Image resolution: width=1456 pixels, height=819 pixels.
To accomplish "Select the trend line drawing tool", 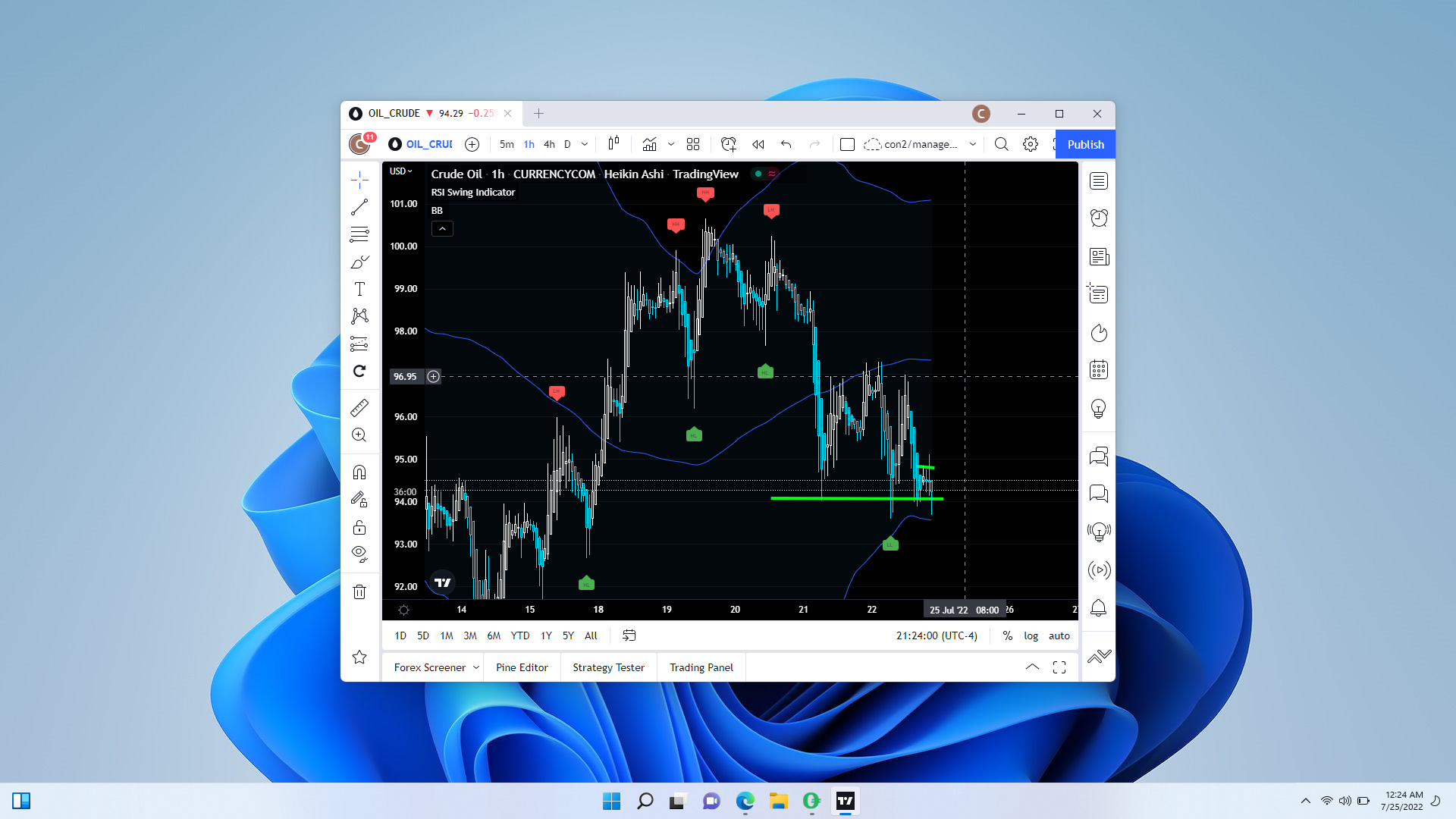I will pos(359,207).
